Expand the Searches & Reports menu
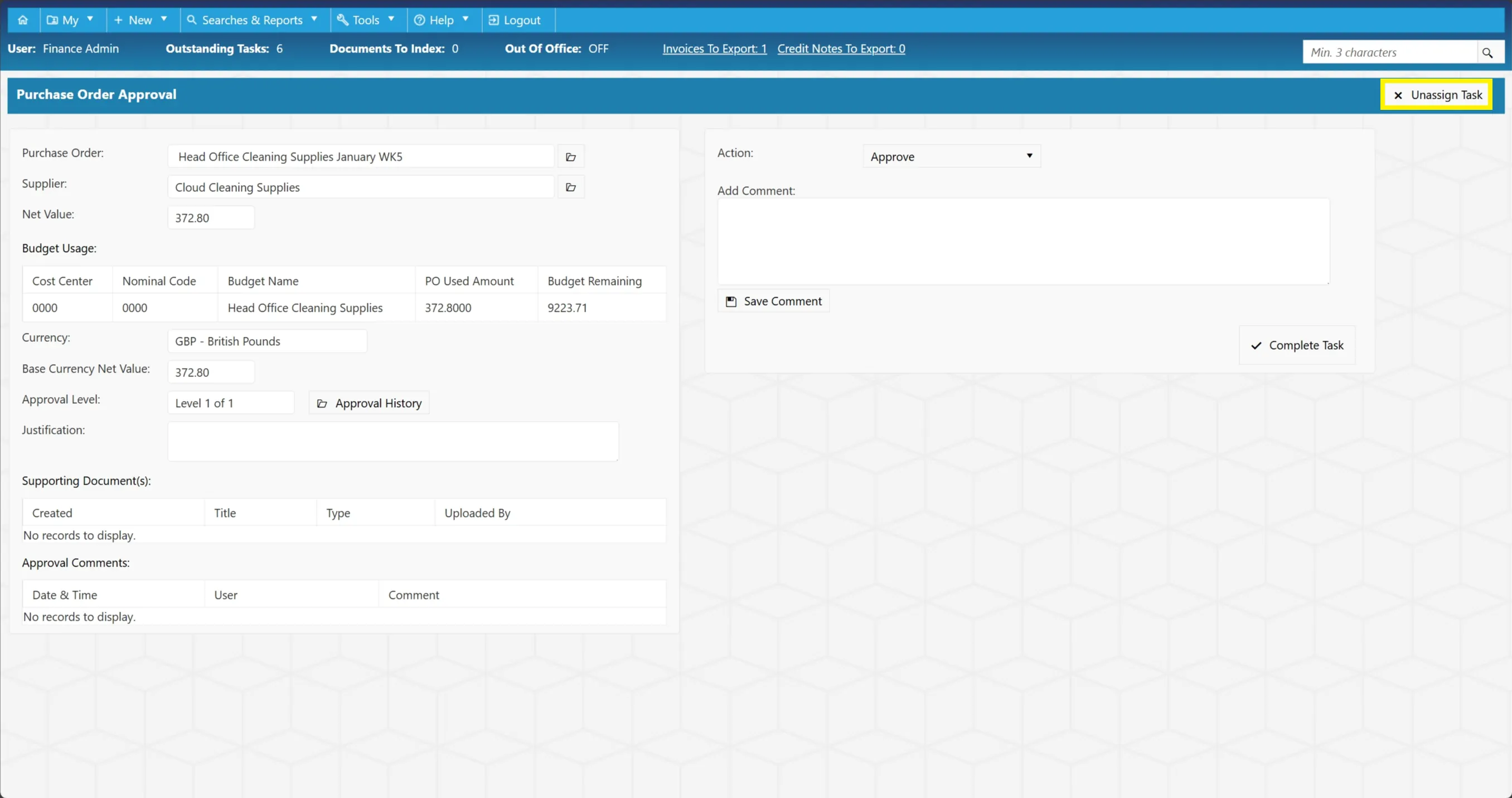This screenshot has width=1512, height=798. click(253, 20)
